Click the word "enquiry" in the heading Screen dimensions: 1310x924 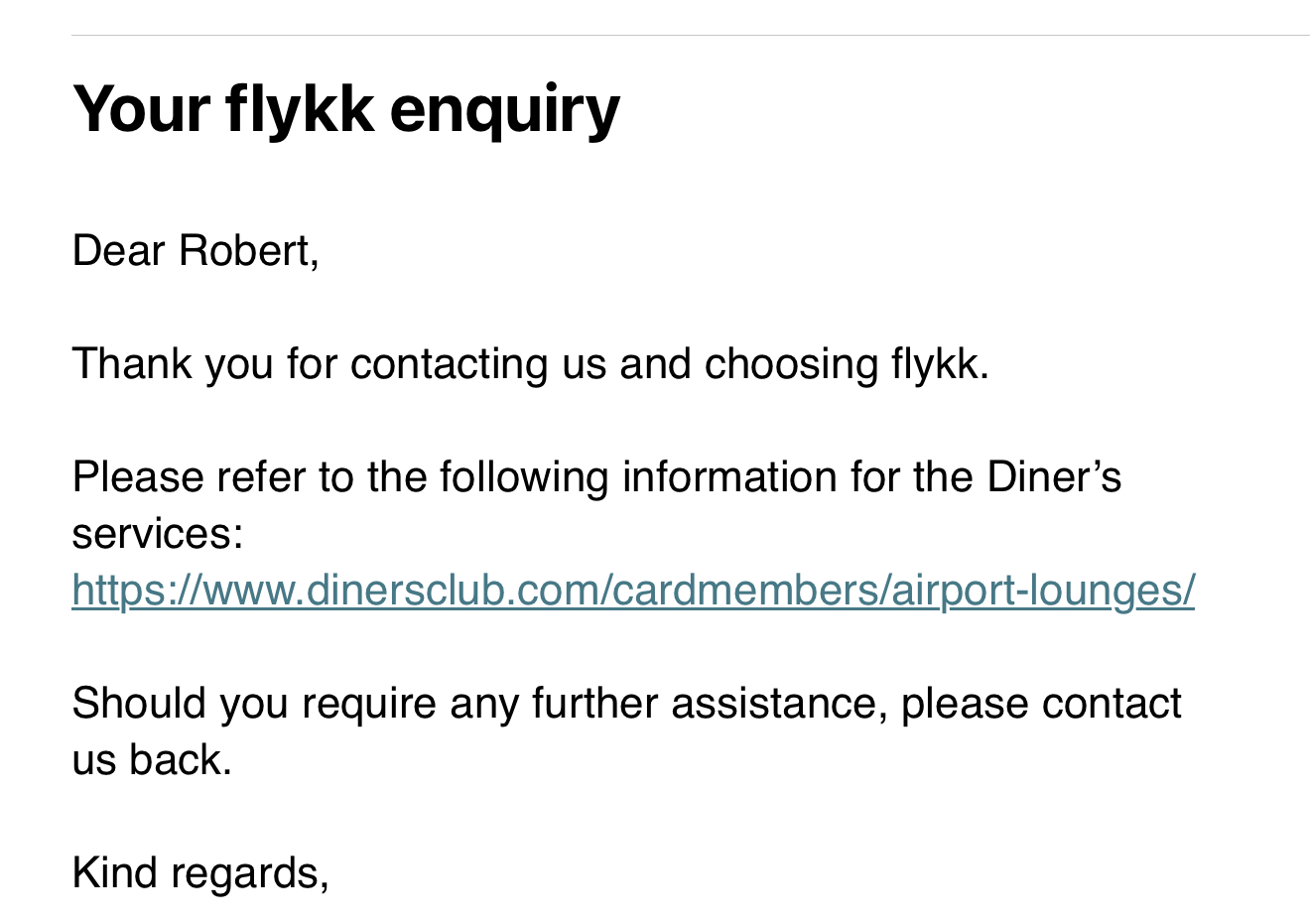click(505, 110)
